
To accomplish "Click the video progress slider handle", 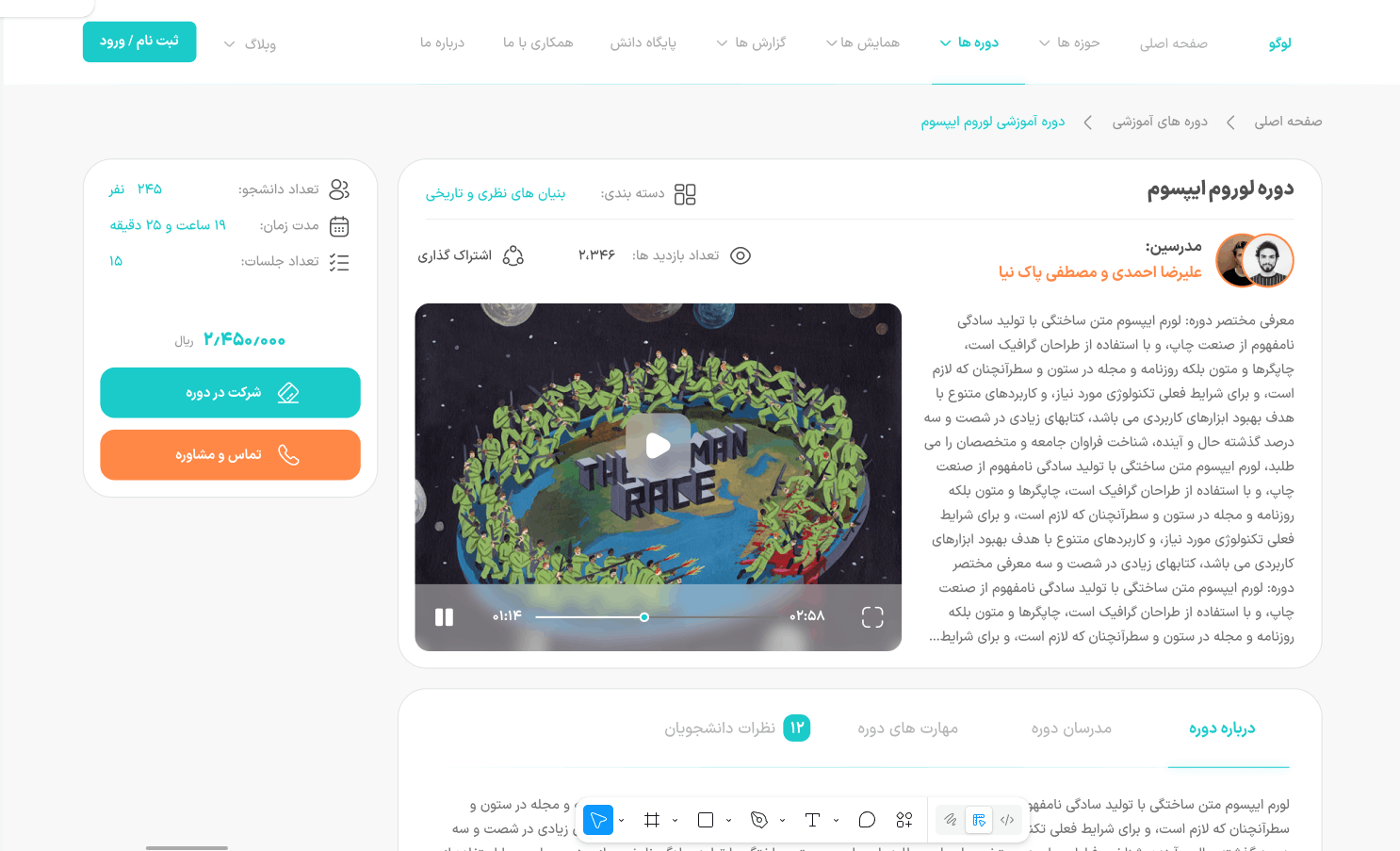I will pyautogui.click(x=644, y=617).
